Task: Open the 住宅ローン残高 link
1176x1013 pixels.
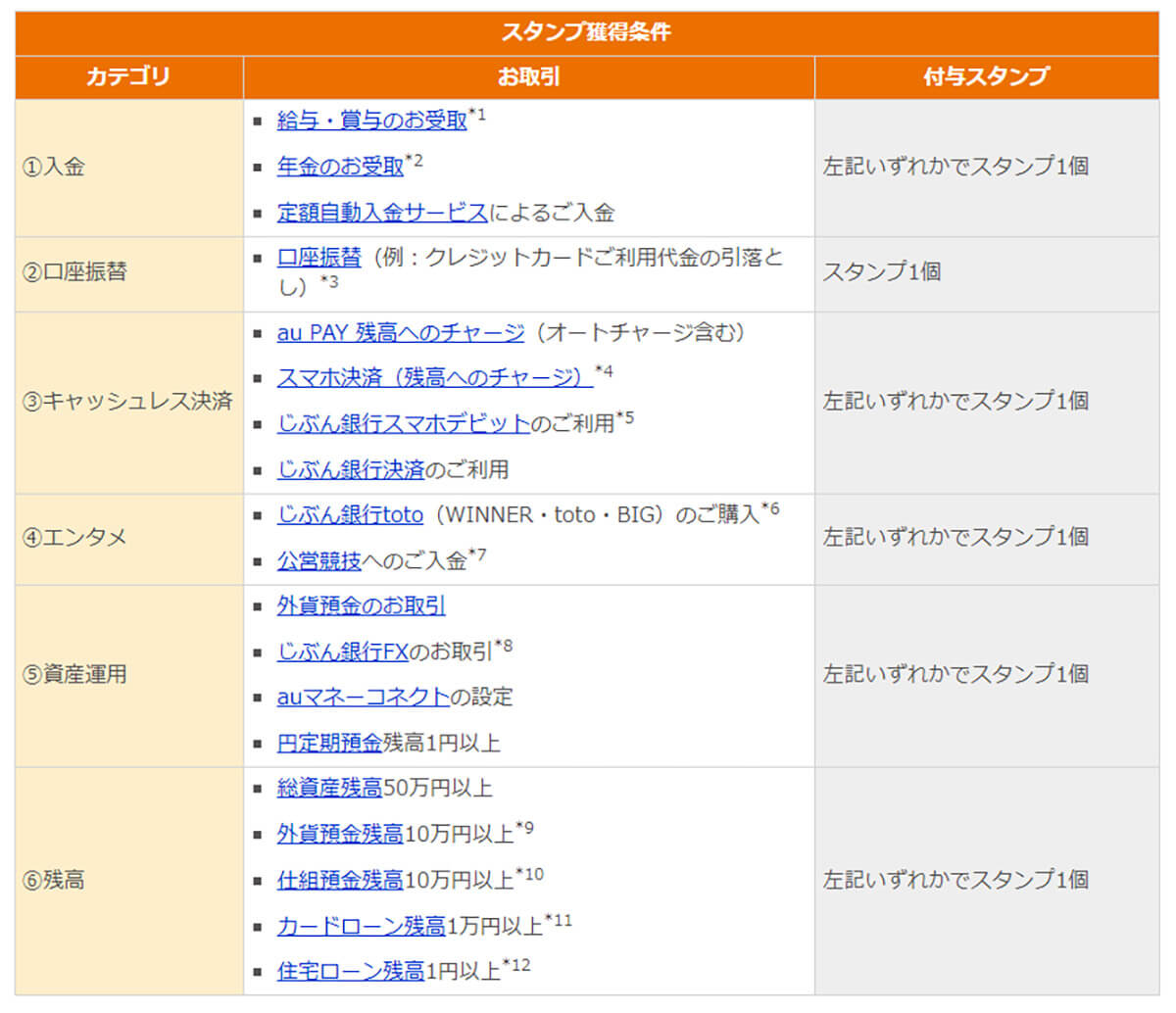Action: (x=351, y=971)
